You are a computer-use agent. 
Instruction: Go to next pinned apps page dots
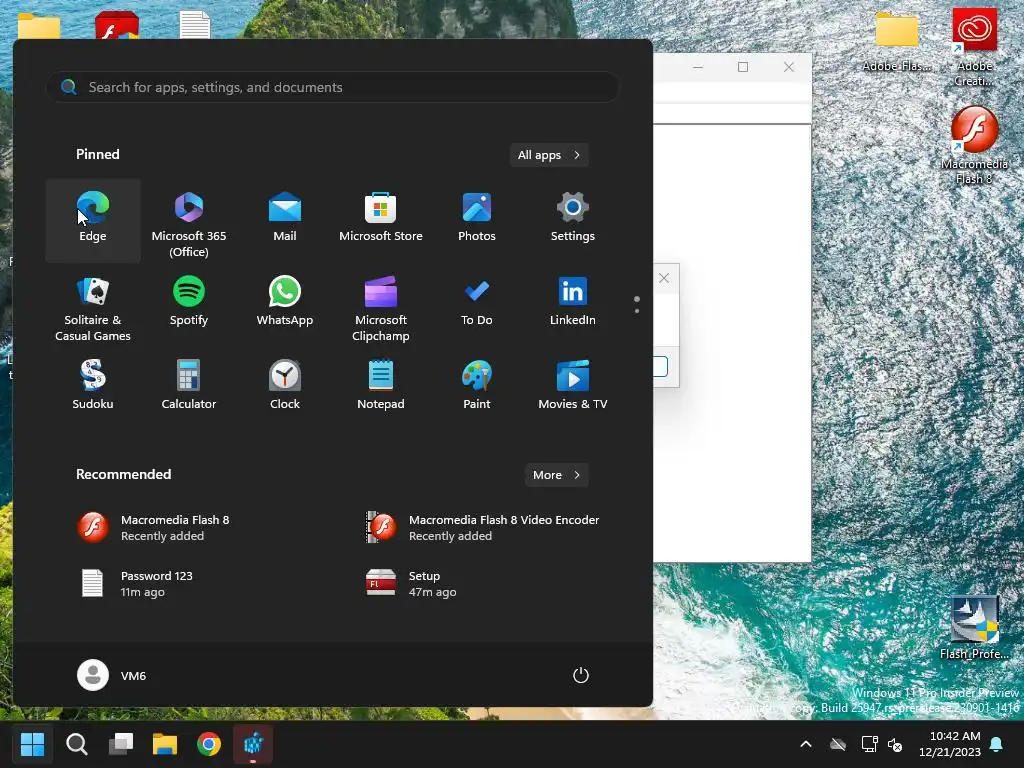coord(637,304)
